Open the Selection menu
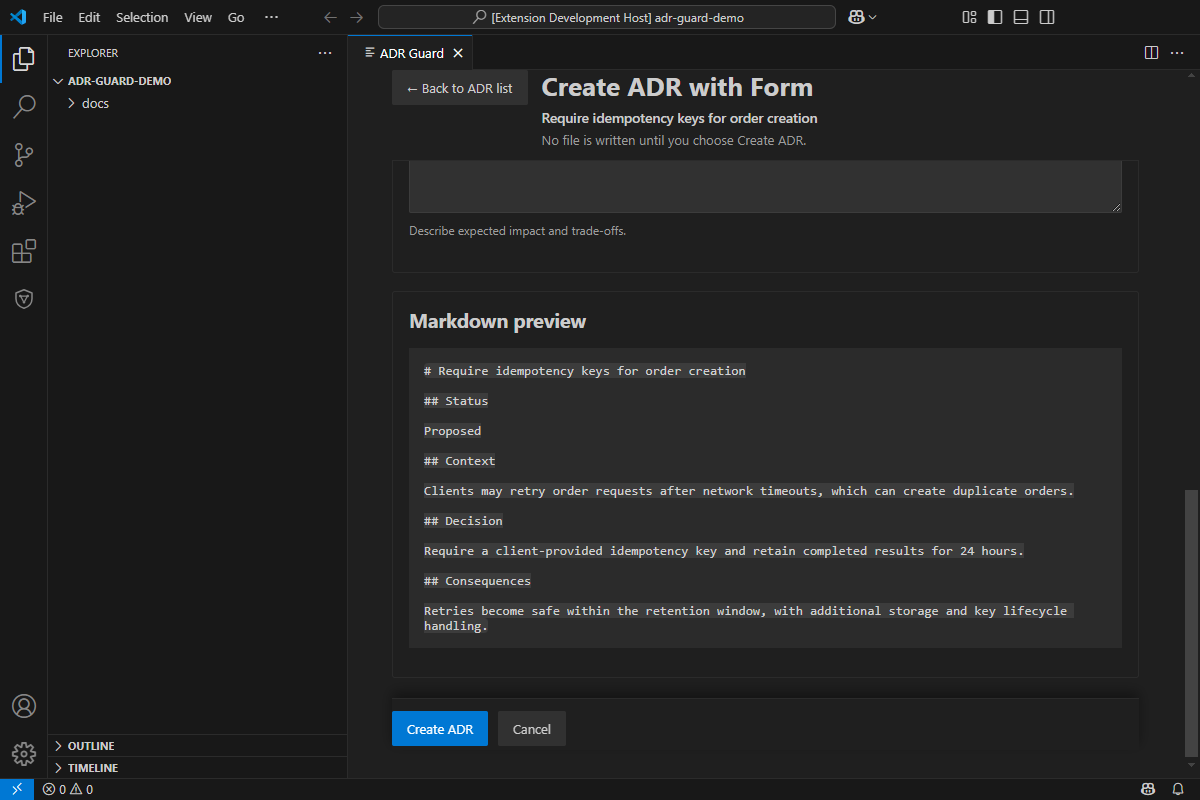1200x800 pixels. 142,17
